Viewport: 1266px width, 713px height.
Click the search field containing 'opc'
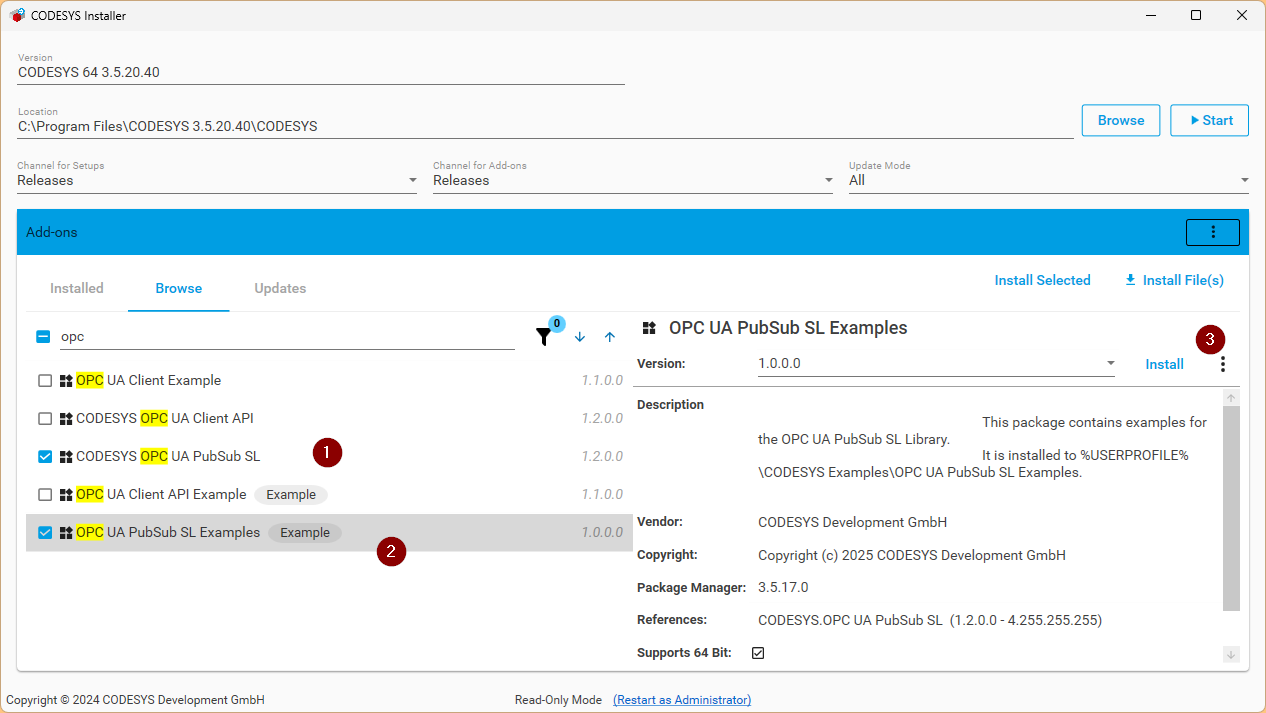point(287,337)
